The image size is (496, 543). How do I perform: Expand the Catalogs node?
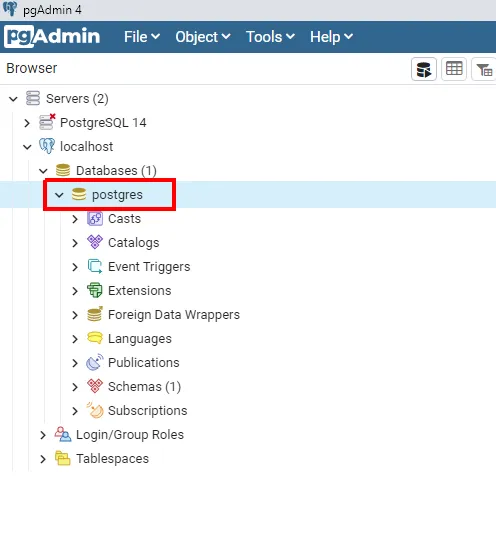[75, 243]
